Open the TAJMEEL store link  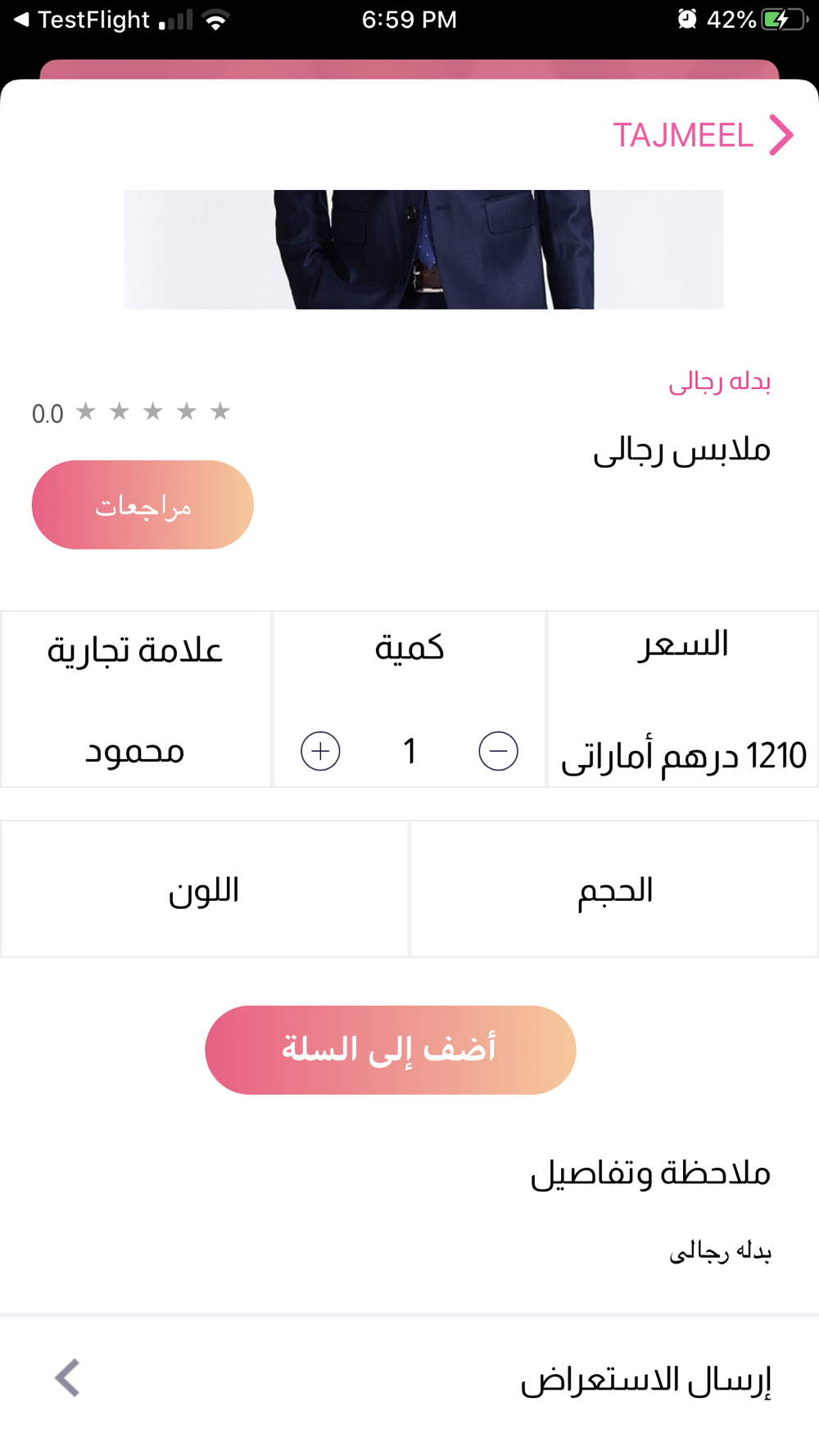click(x=683, y=135)
